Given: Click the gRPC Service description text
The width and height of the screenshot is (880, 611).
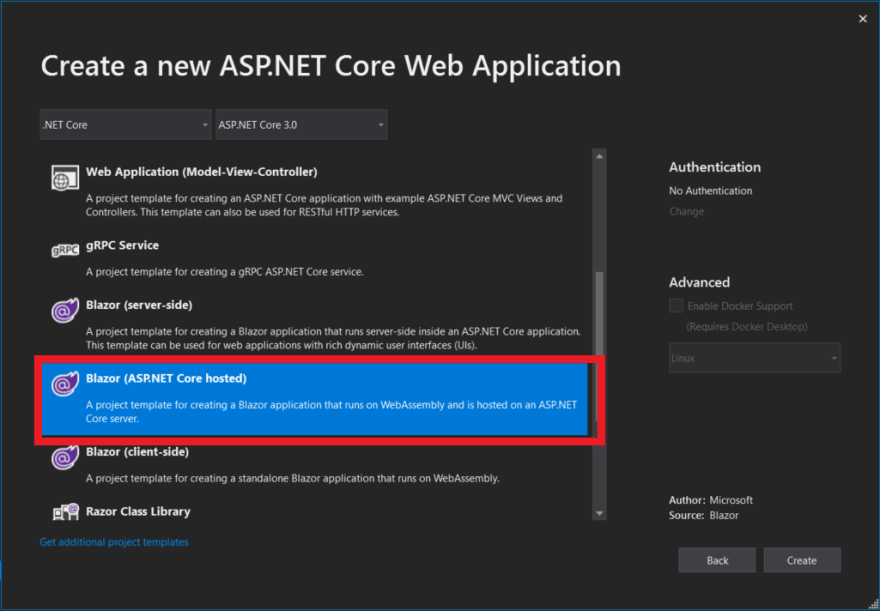Looking at the screenshot, I should tap(224, 272).
